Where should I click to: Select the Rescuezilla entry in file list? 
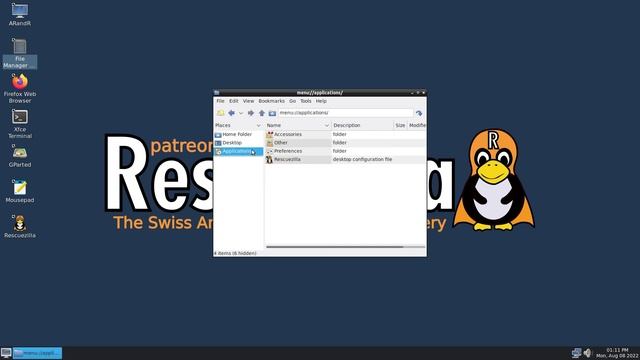click(345, 159)
